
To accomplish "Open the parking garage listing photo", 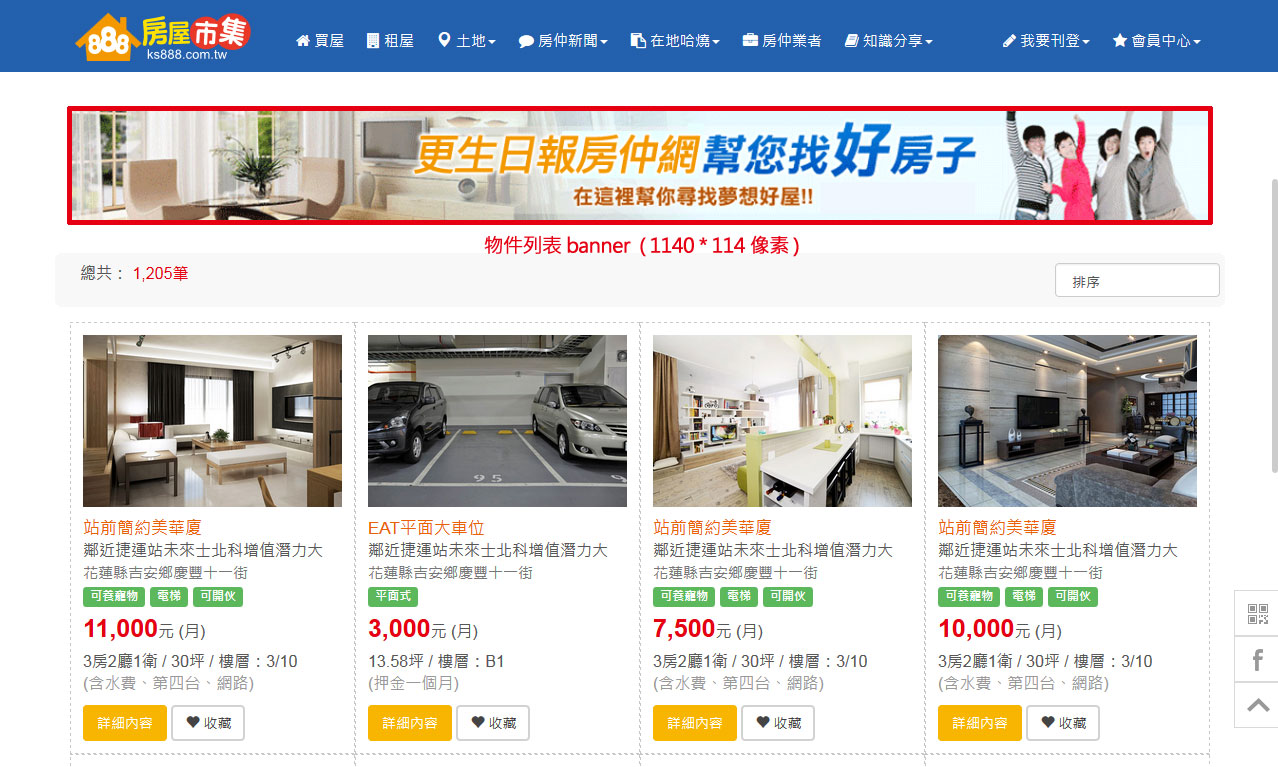I will tap(497, 421).
